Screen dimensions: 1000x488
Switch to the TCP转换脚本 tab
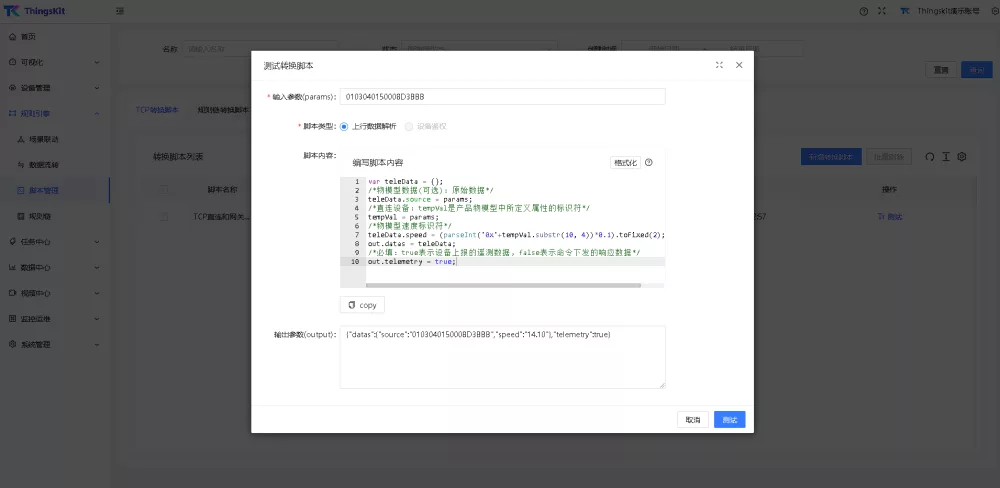[x=157, y=110]
